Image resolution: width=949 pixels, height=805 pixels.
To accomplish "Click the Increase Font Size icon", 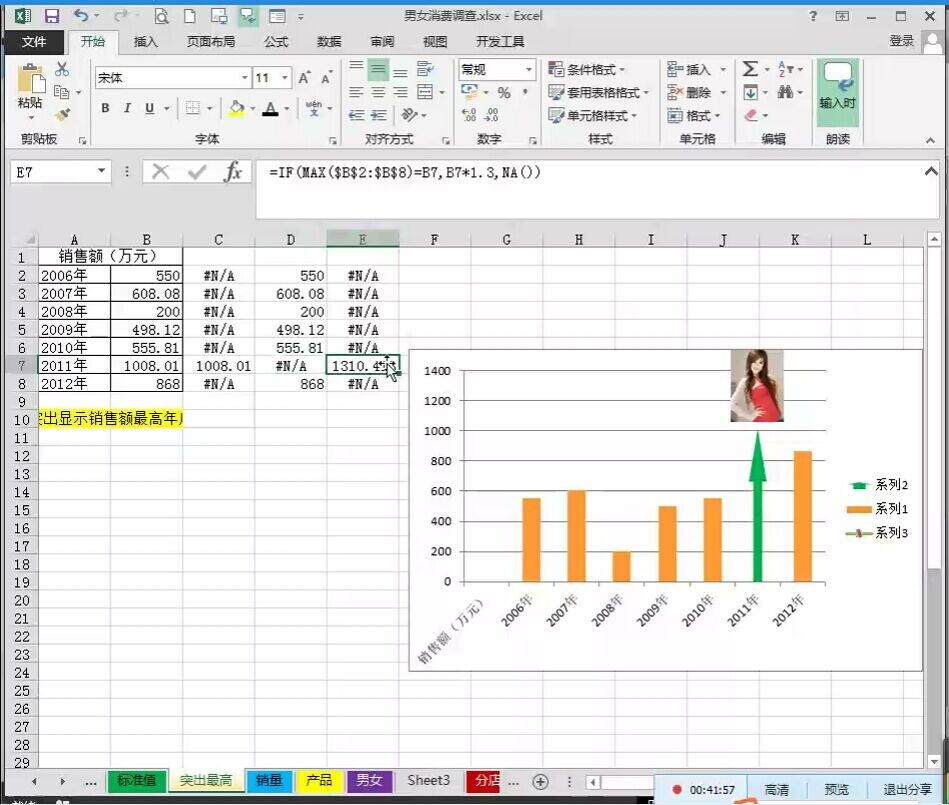I will tap(305, 78).
